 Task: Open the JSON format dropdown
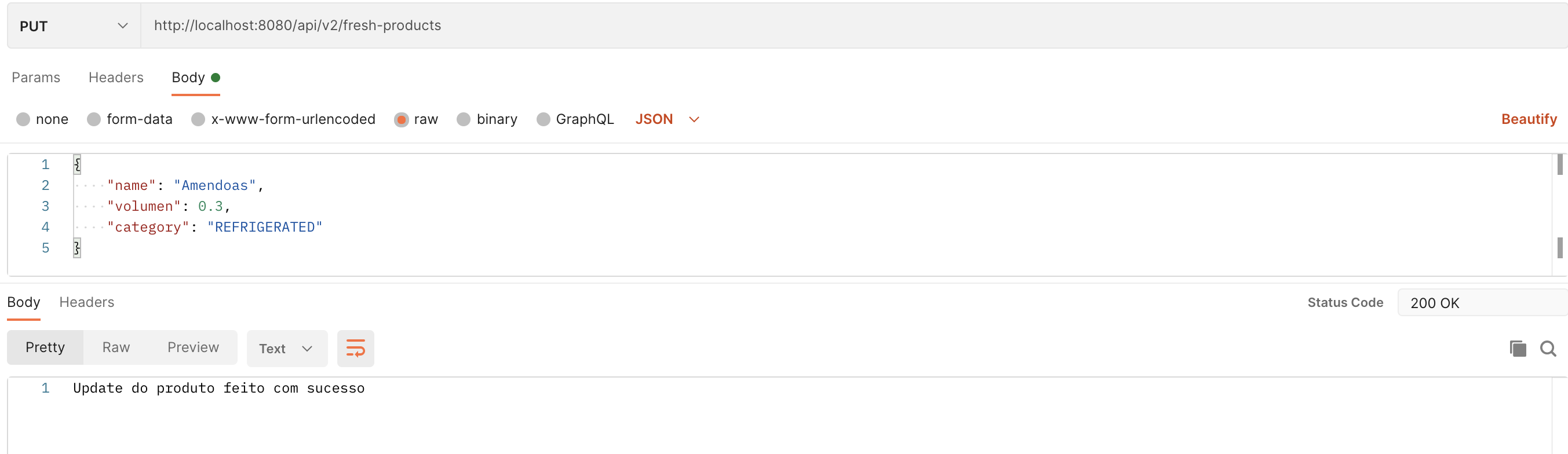666,119
